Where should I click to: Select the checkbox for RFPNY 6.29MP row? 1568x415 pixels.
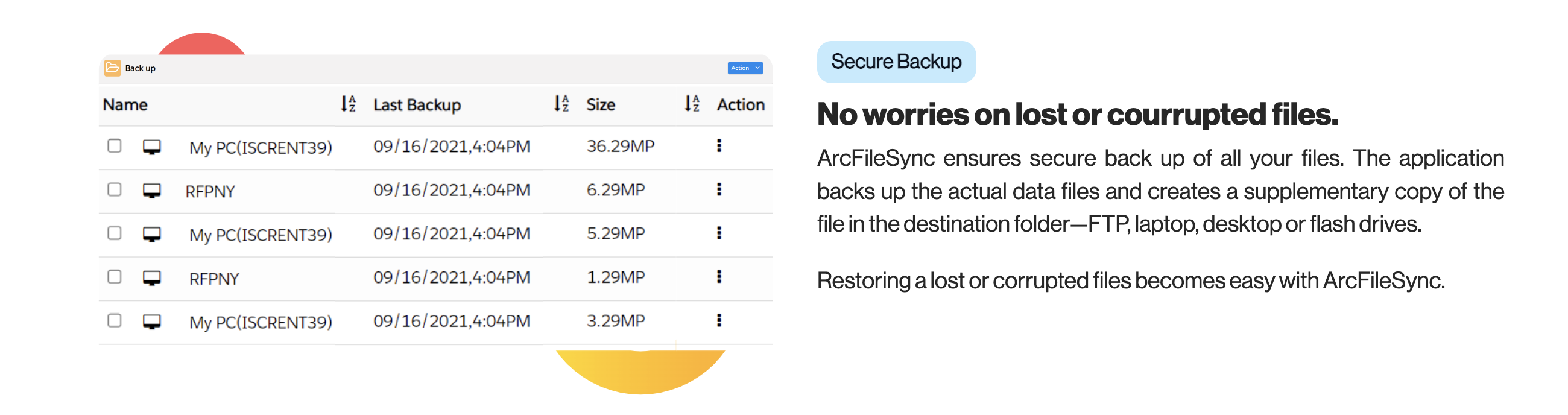(x=115, y=189)
